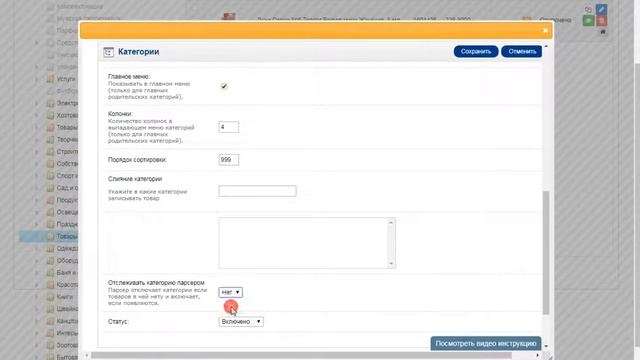Click the green square icon in background page

[588, 21]
